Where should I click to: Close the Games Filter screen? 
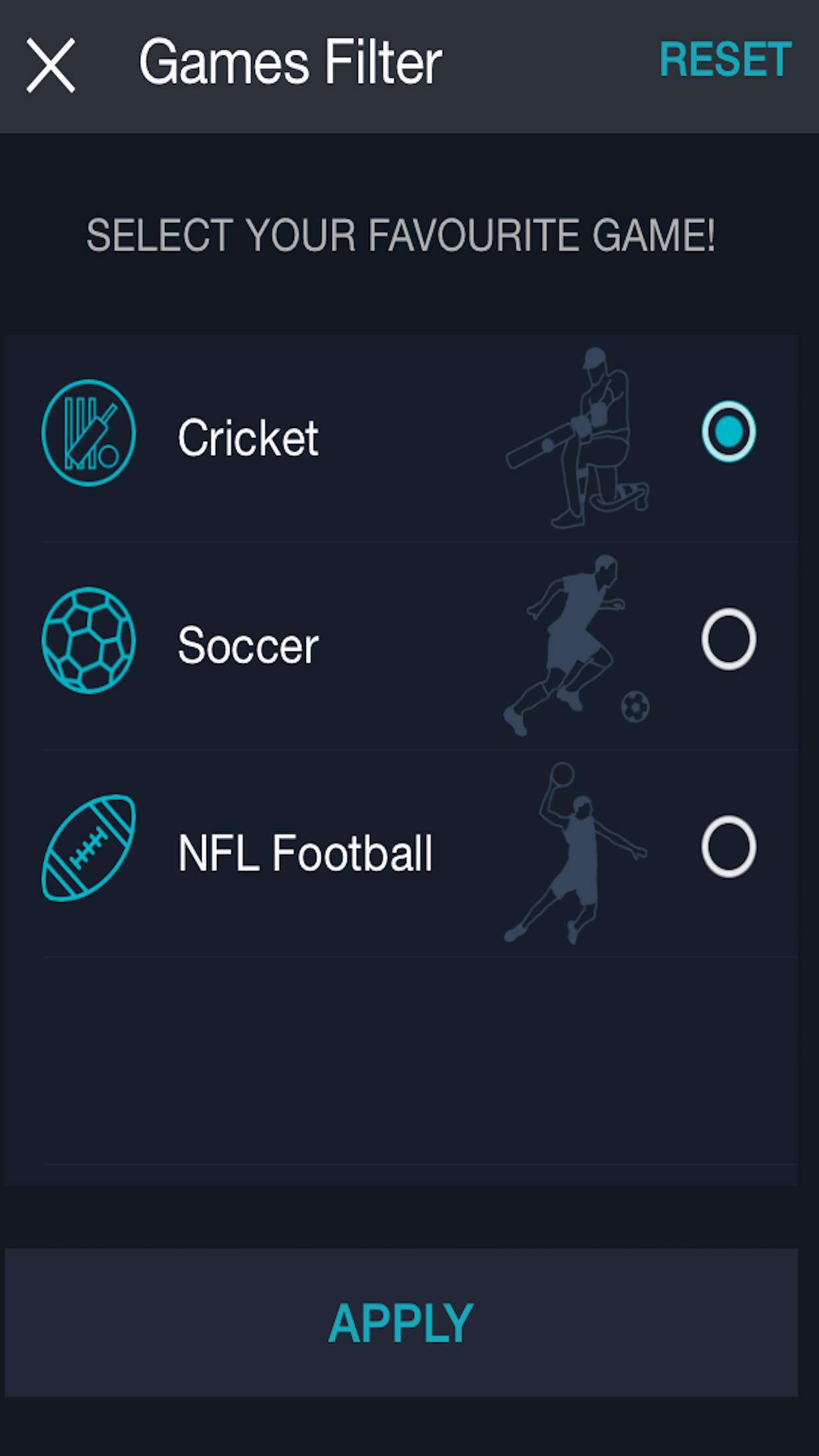pyautogui.click(x=51, y=65)
